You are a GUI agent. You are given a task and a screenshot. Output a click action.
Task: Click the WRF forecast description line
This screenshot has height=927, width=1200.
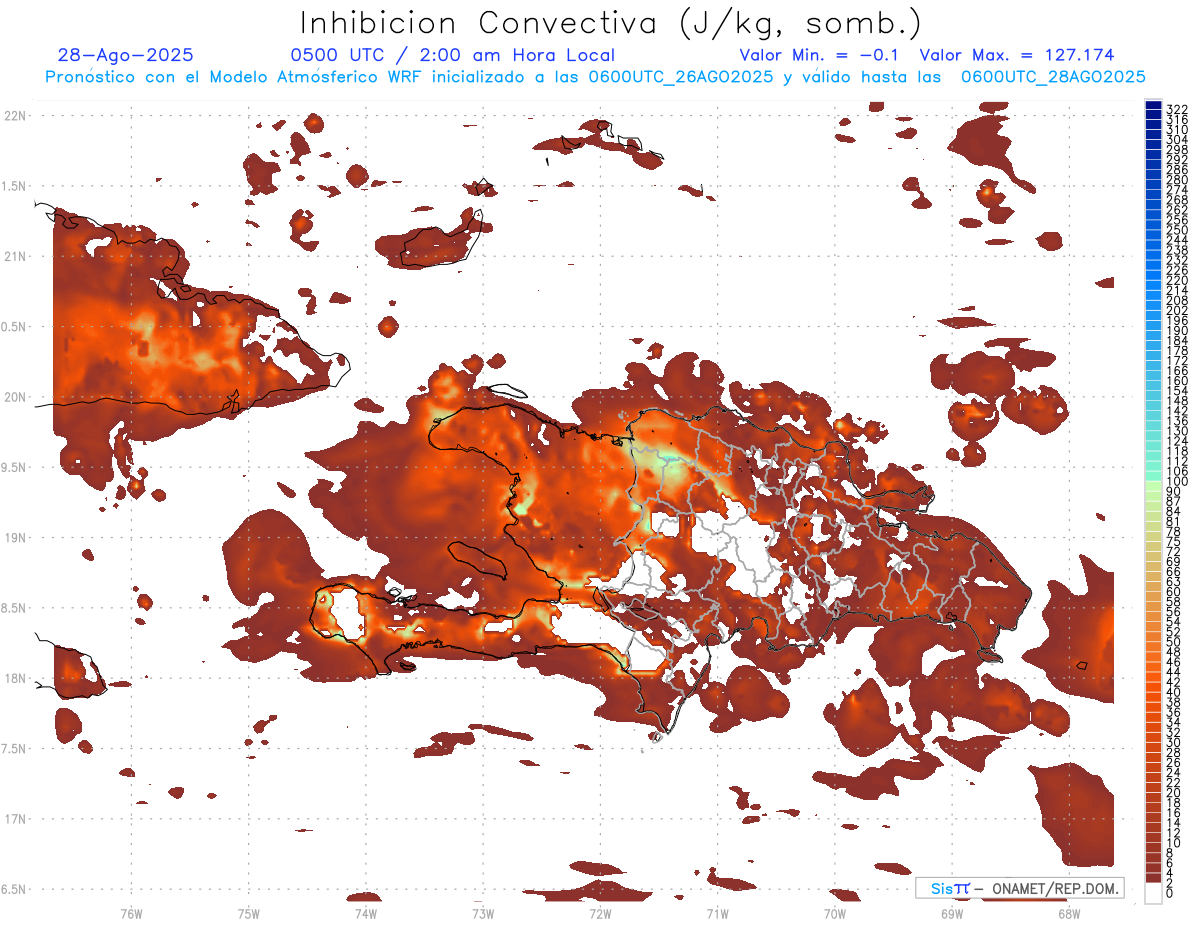click(x=595, y=76)
